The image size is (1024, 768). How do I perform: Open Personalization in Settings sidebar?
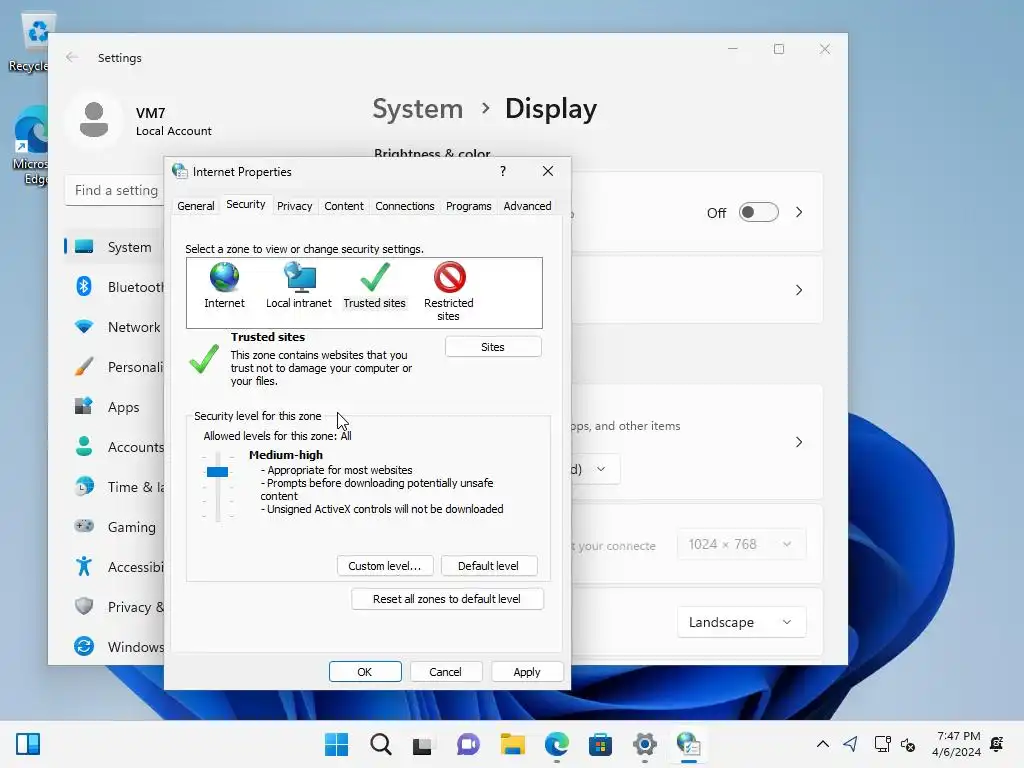click(114, 367)
